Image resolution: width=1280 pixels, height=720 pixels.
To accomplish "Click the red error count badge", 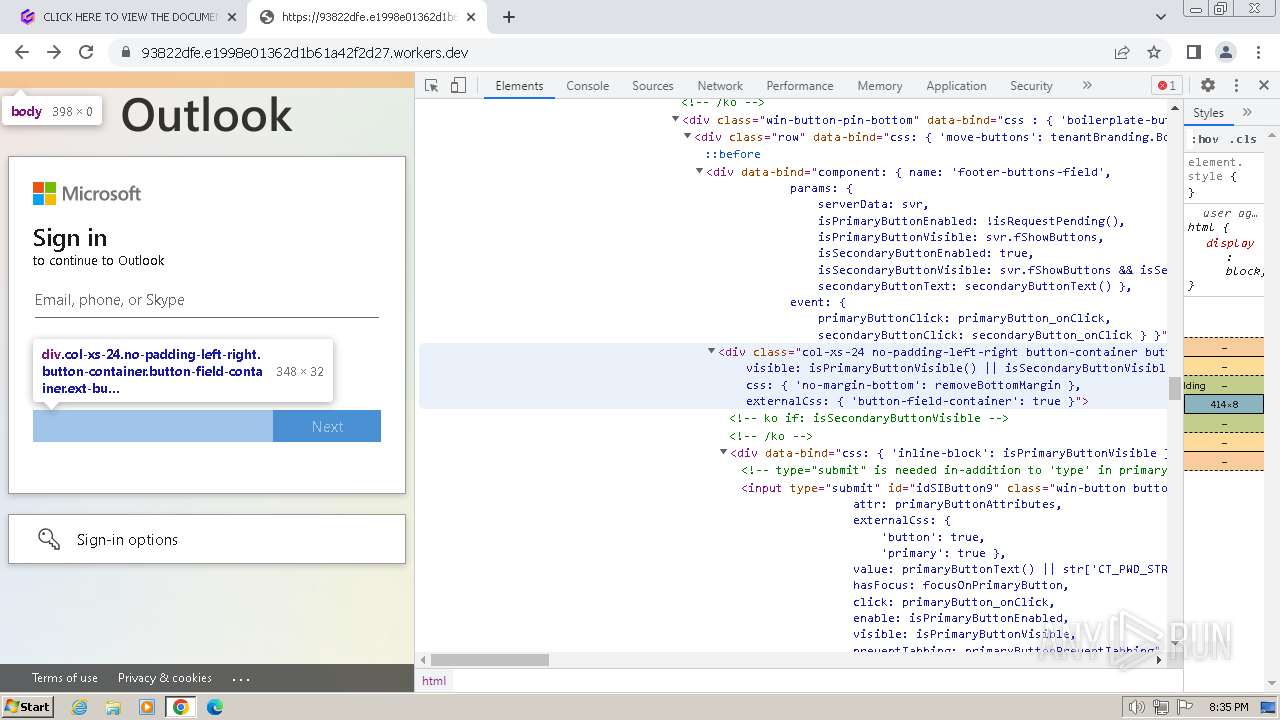I will [1166, 86].
